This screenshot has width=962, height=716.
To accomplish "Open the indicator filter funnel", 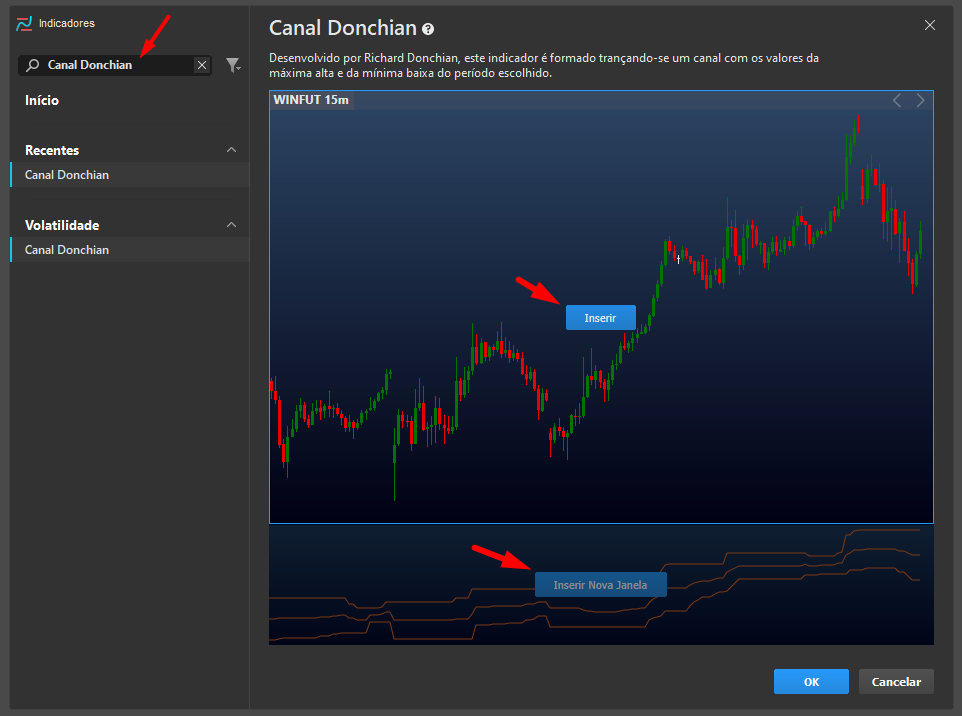I will click(233, 65).
